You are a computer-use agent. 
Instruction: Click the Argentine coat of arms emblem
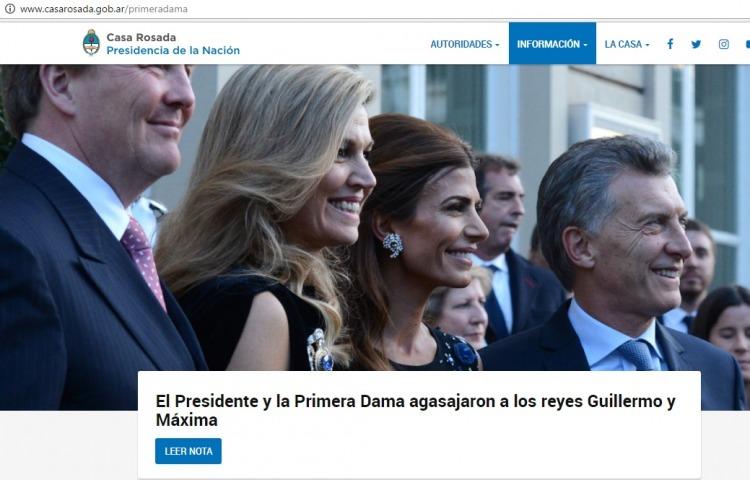coord(91,42)
